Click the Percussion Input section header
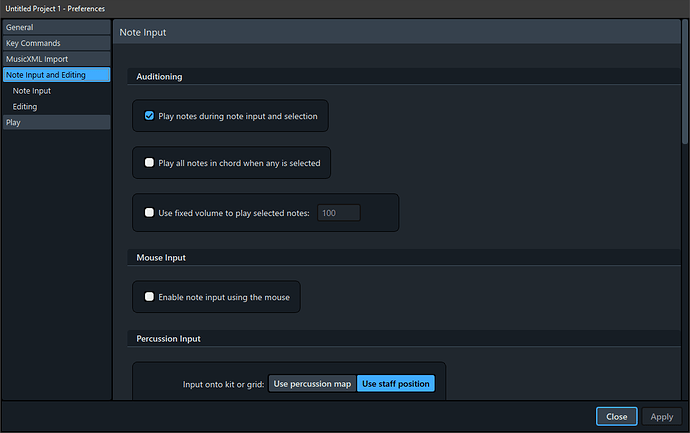 (168, 339)
